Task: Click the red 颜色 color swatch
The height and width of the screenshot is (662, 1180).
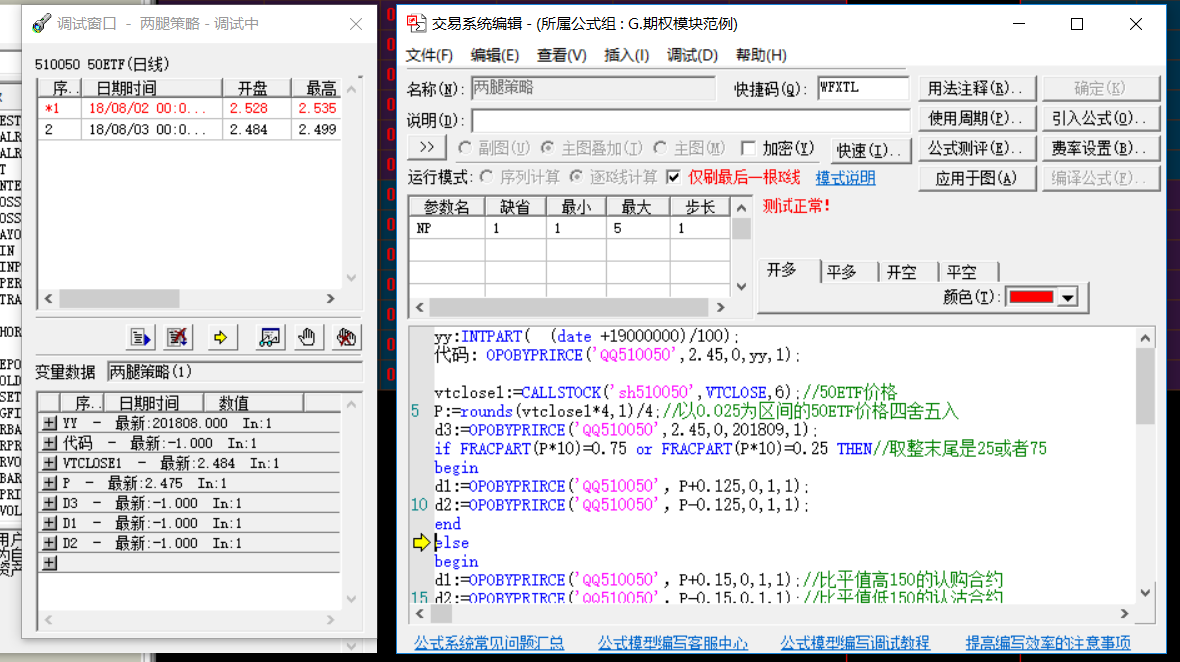Action: [x=1031, y=297]
